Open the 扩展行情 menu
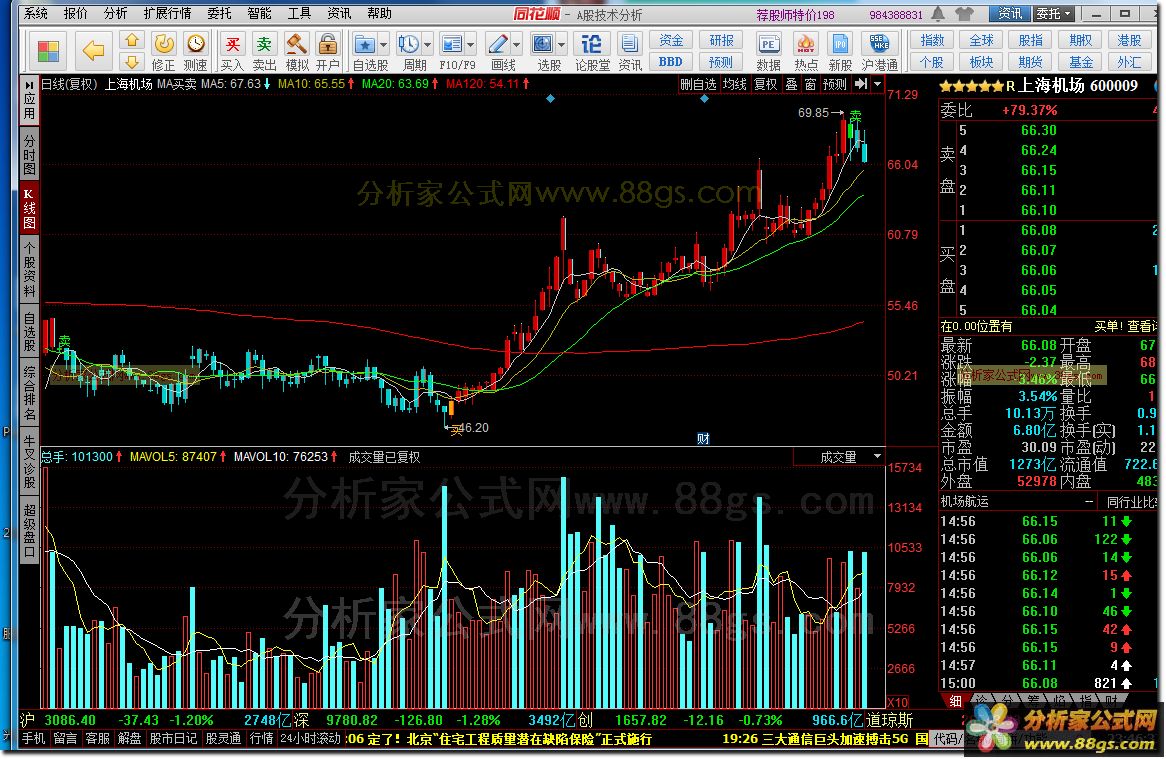The width and height of the screenshot is (1166, 759). 167,13
